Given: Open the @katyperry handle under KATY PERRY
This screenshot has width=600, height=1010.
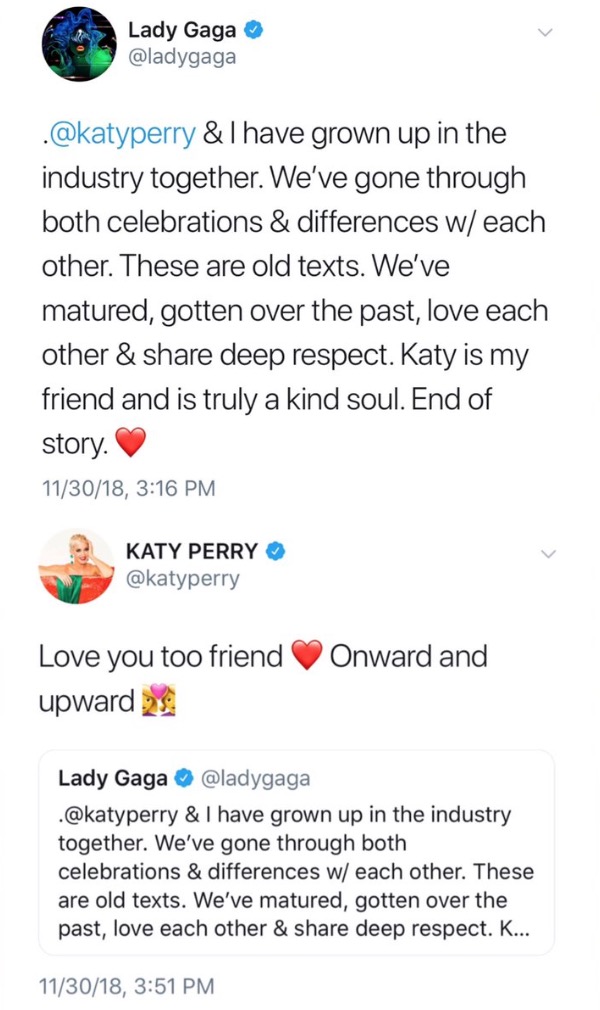Looking at the screenshot, I should [182, 579].
